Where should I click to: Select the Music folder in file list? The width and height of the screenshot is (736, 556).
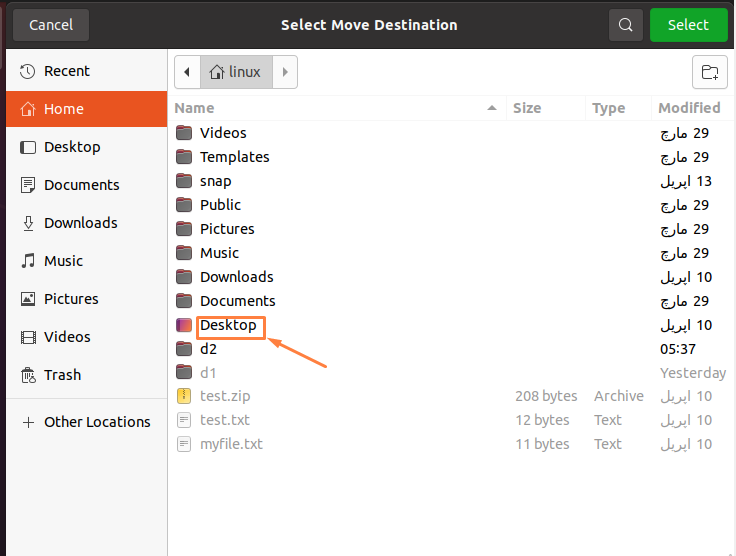[451, 253]
